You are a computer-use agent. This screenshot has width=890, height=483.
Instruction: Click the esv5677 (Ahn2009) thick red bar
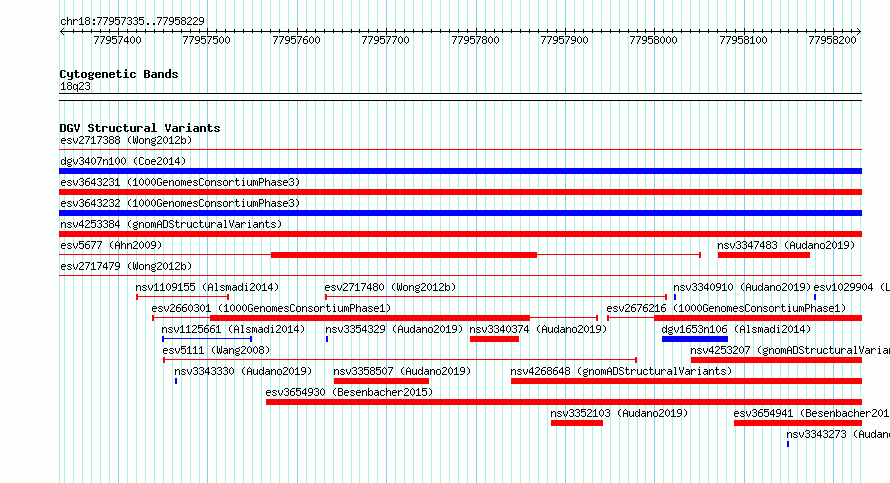pos(404,255)
